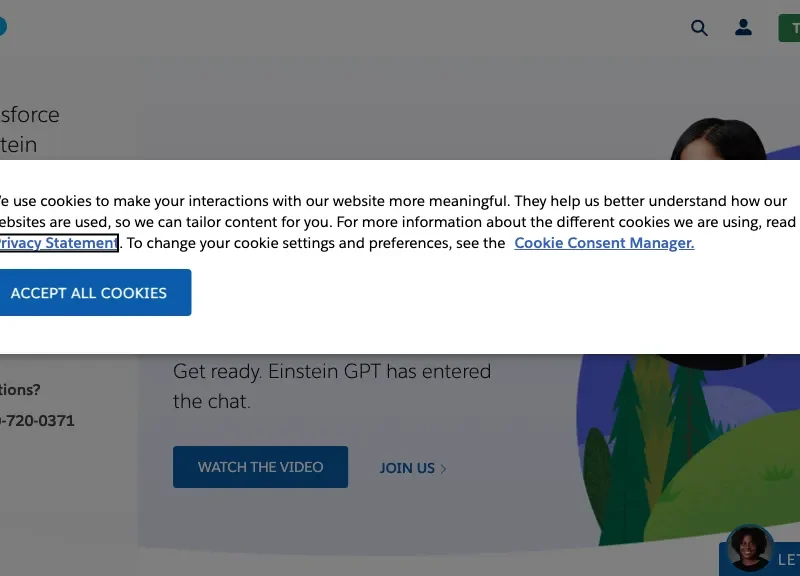This screenshot has height=576, width=800.
Task: Open the chat agent avatar widget
Action: click(x=749, y=548)
